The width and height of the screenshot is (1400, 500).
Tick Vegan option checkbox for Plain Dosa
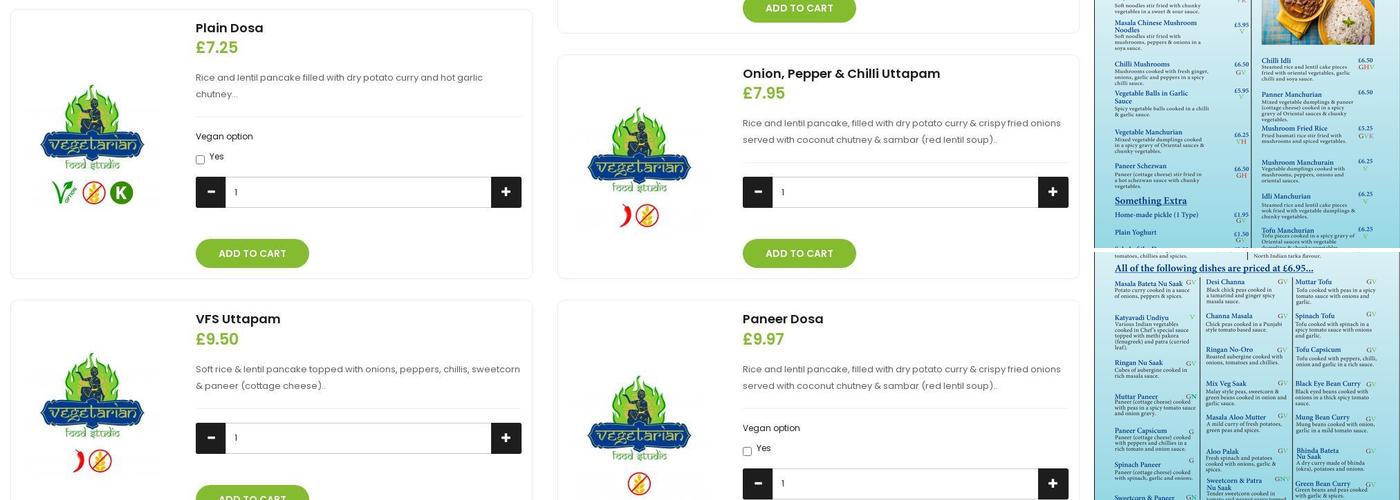[200, 160]
